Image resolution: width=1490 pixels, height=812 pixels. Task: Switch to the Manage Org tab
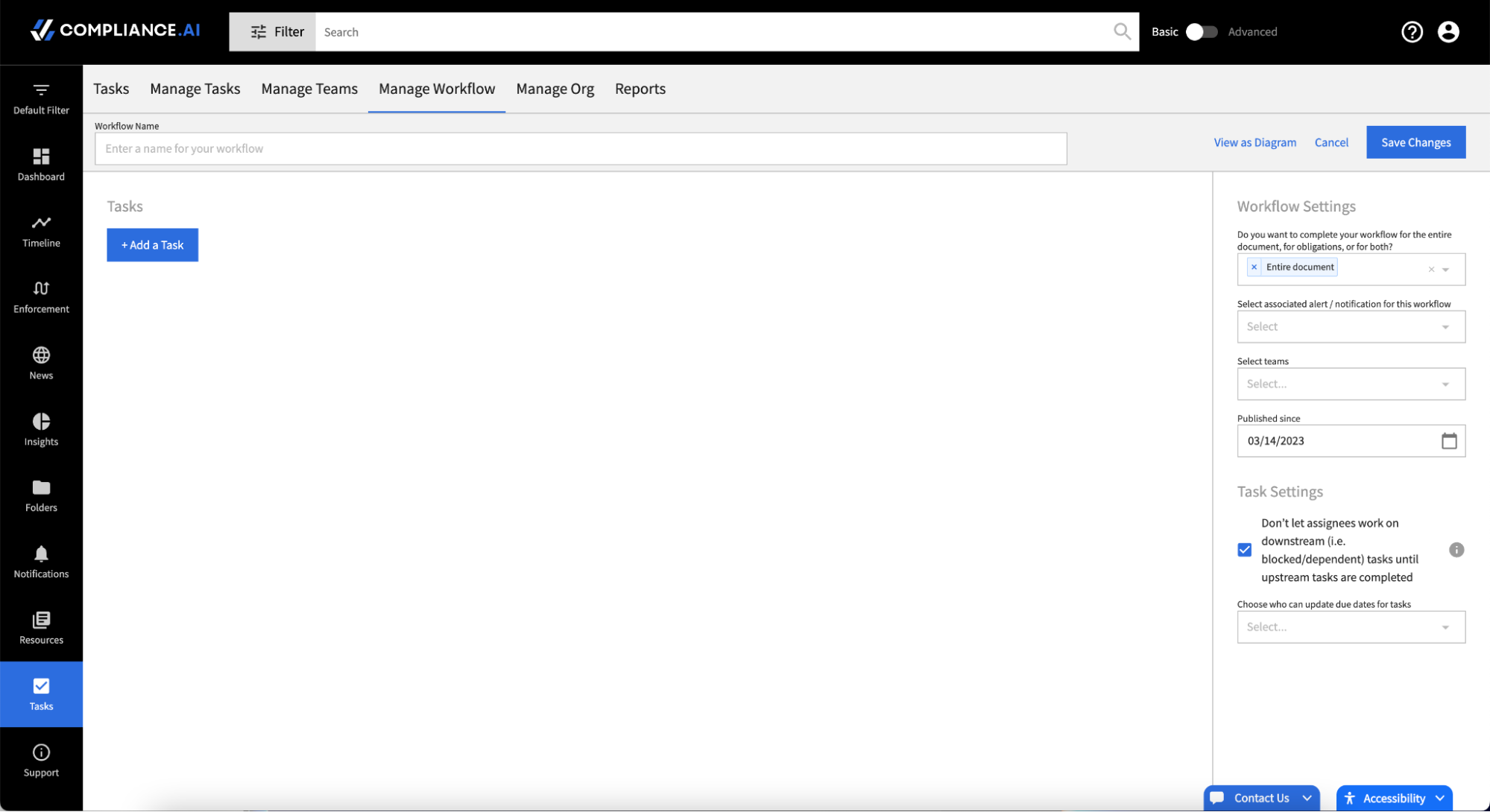tap(555, 89)
